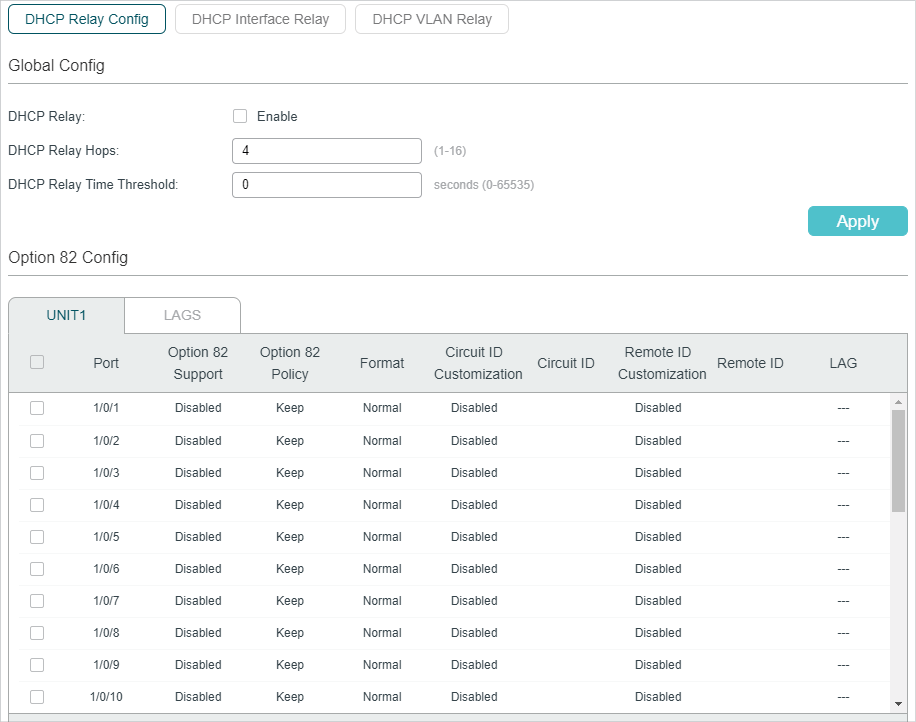The width and height of the screenshot is (916, 722).
Task: Switch to the LAGS tab
Action: [182, 315]
